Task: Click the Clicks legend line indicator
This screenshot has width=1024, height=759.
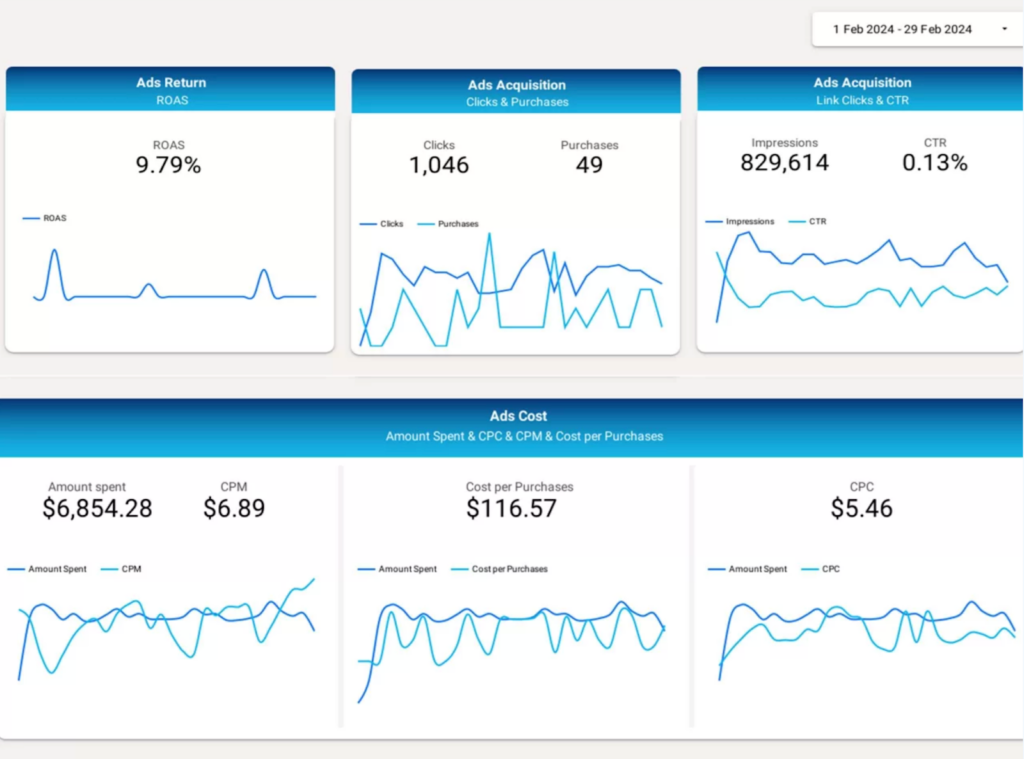Action: pyautogui.click(x=369, y=224)
